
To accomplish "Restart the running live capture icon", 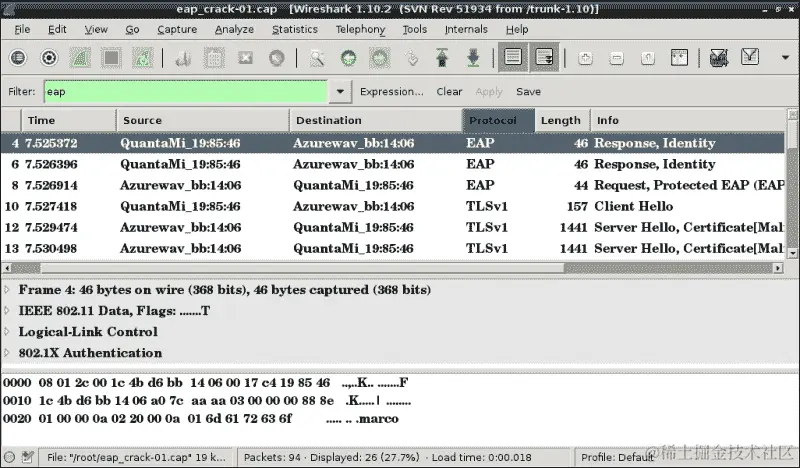I will click(x=142, y=58).
